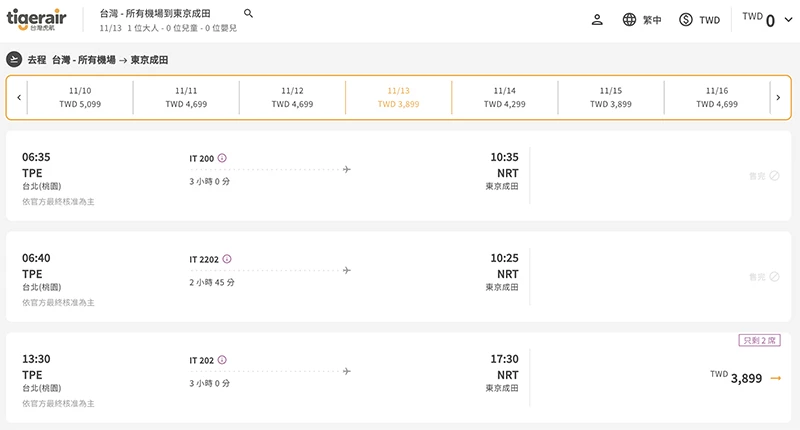Viewport: 800px width, 430px height.
Task: Select the 11/15 TWD 3,899 date tab
Action: (611, 97)
